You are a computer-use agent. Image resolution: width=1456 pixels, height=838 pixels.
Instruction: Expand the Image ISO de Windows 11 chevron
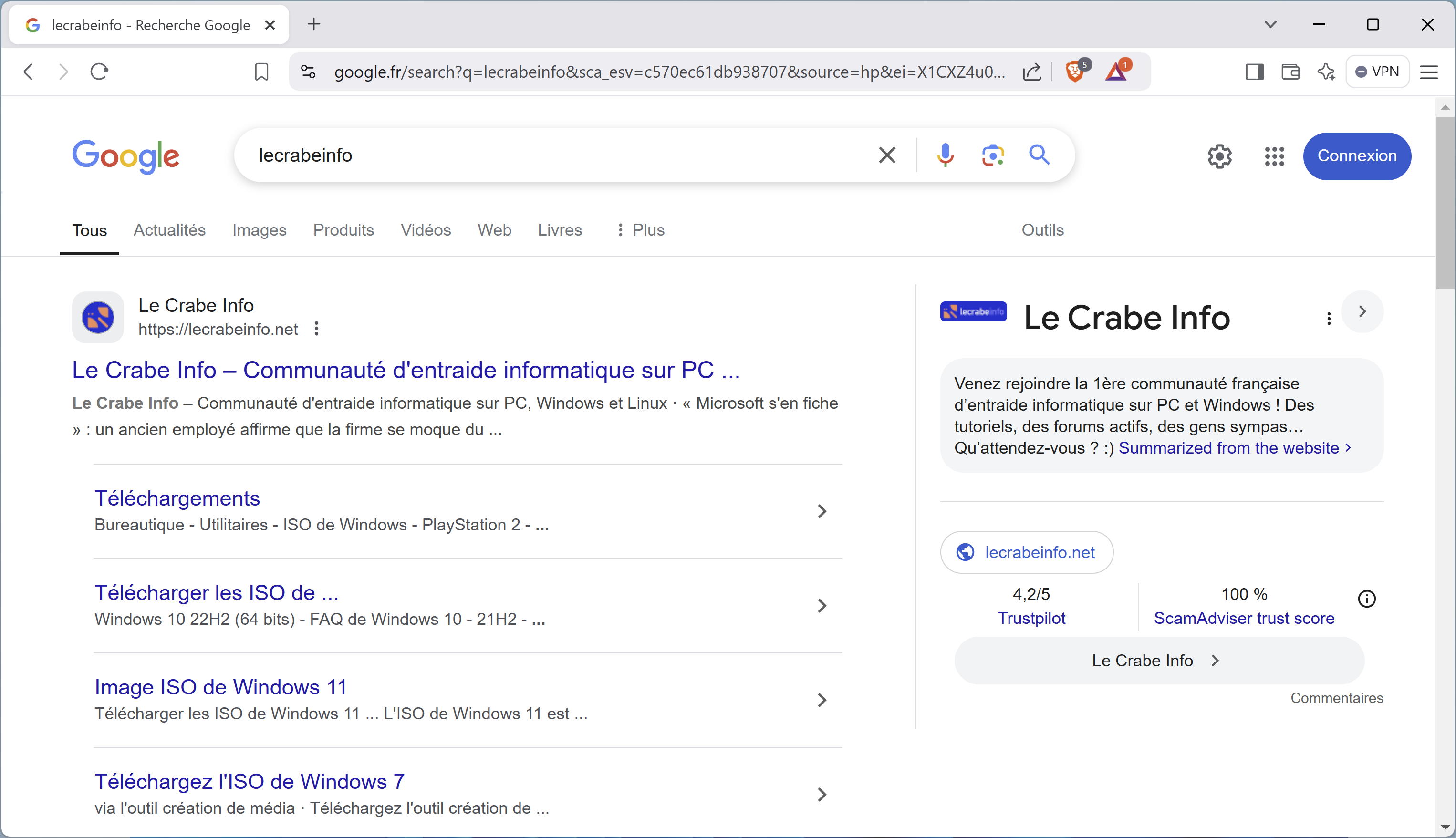(x=821, y=700)
